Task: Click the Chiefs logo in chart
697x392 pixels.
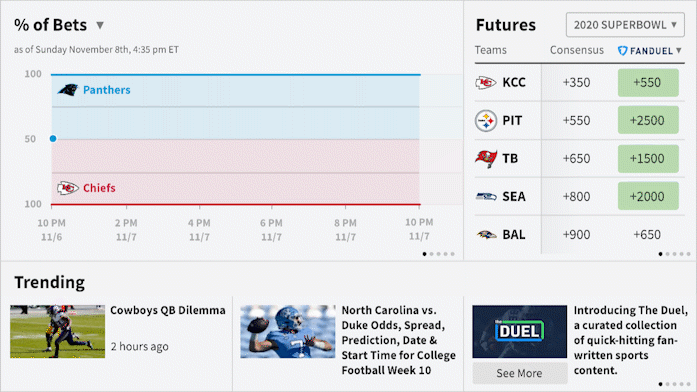Action: (x=68, y=188)
